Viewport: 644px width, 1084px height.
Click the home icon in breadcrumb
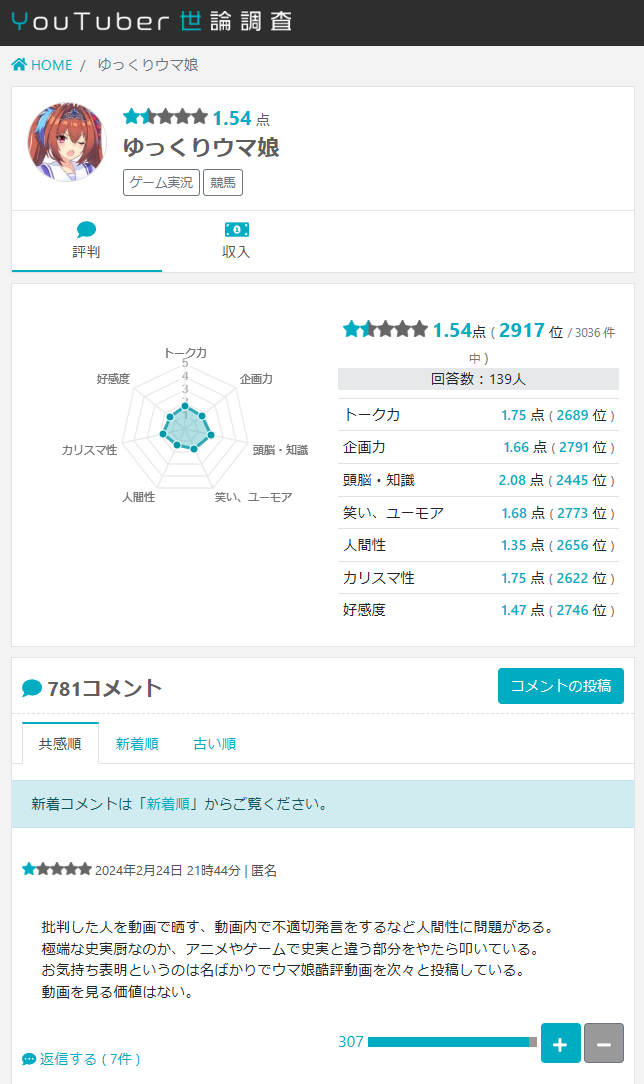19,65
